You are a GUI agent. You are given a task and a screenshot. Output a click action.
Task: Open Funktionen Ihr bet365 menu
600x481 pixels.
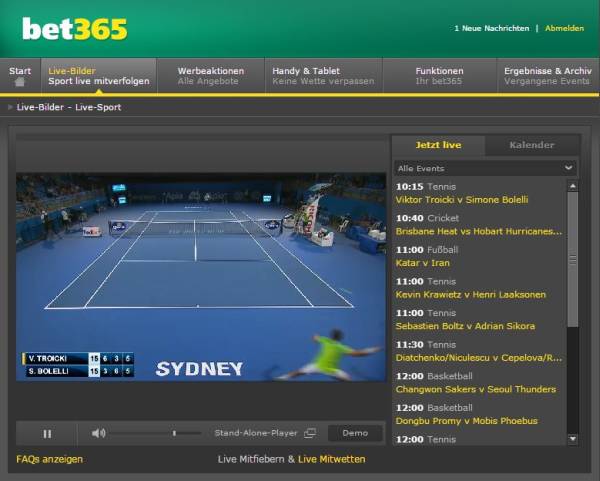(439, 76)
